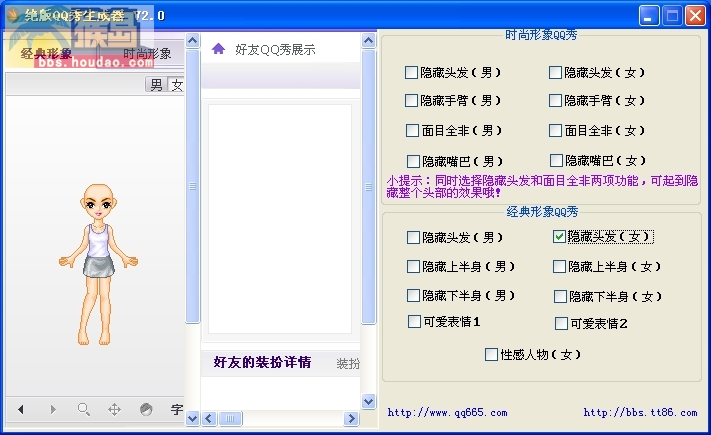Click middle panel scrollbar down arrow
The height and width of the screenshot is (435, 711).
369,401
